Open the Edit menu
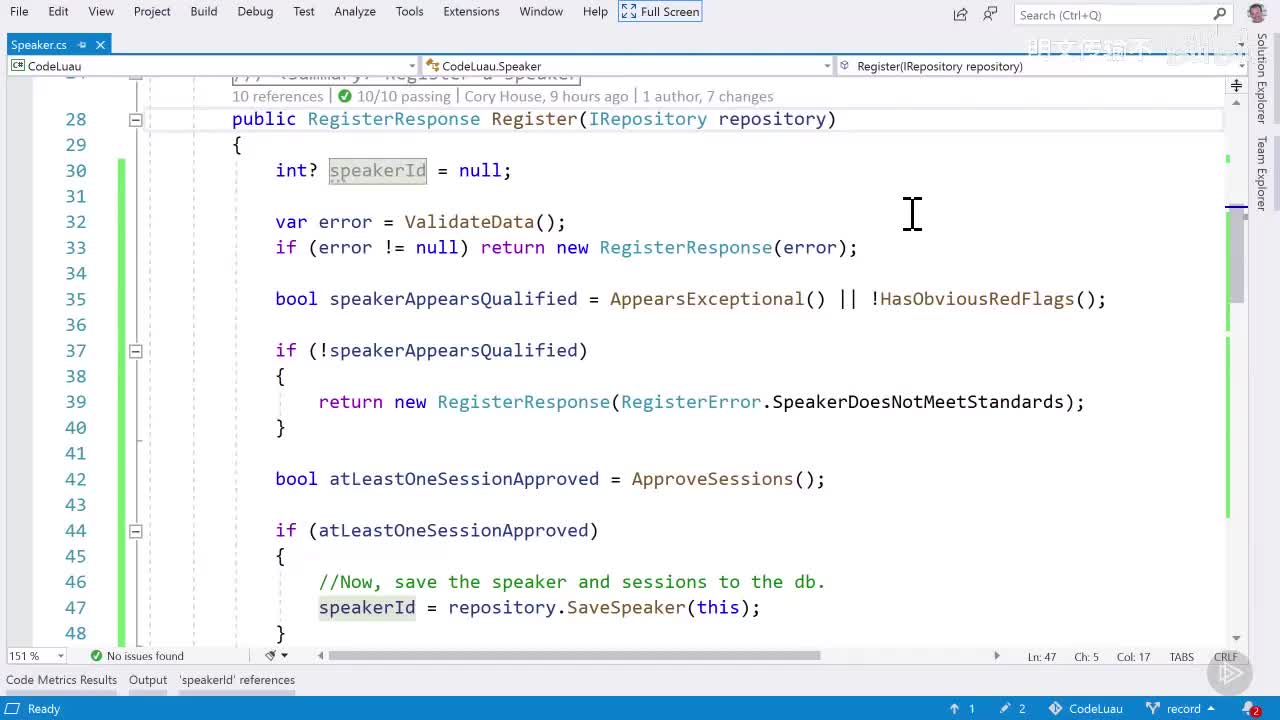Image resolution: width=1280 pixels, height=720 pixels. coord(58,11)
